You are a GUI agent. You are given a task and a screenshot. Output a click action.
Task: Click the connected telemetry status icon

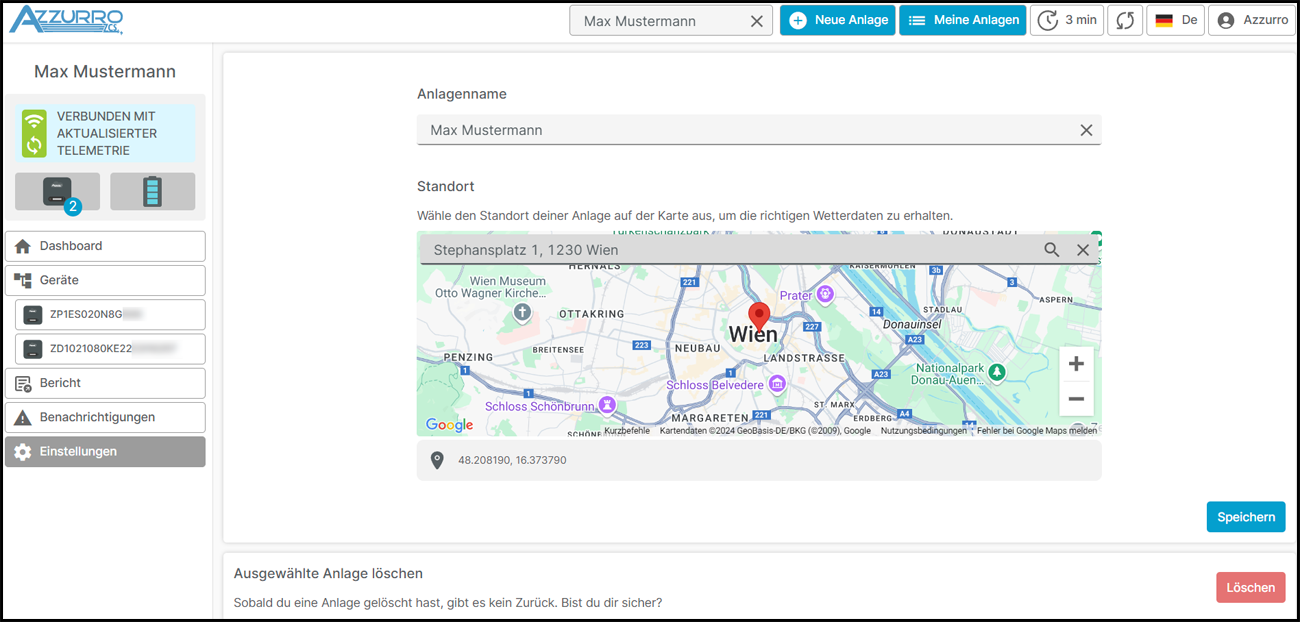[x=35, y=134]
